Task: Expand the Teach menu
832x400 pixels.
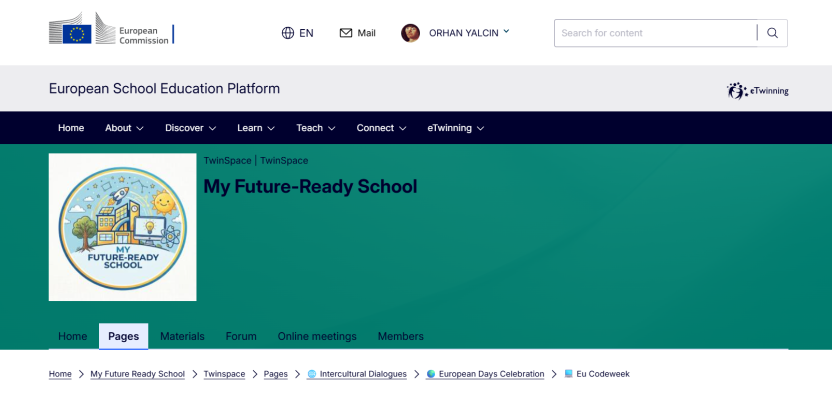Action: pos(316,128)
